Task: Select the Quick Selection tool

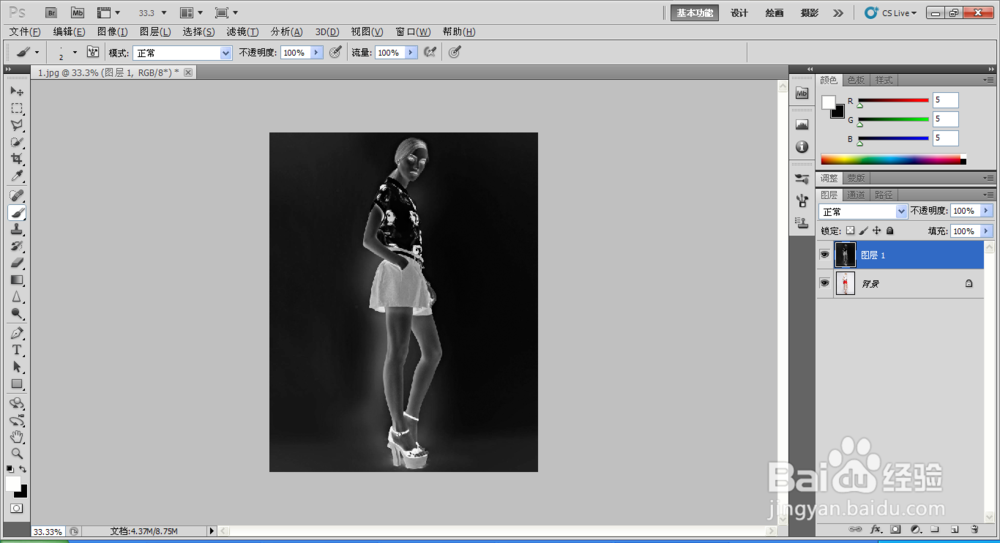Action: [x=17, y=142]
